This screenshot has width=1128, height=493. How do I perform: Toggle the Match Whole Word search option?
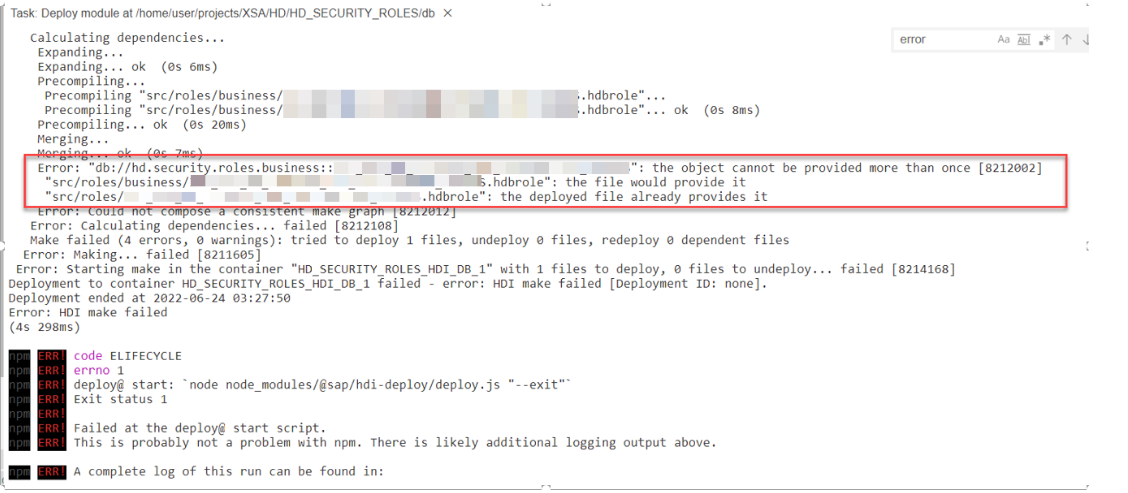pyautogui.click(x=1023, y=40)
